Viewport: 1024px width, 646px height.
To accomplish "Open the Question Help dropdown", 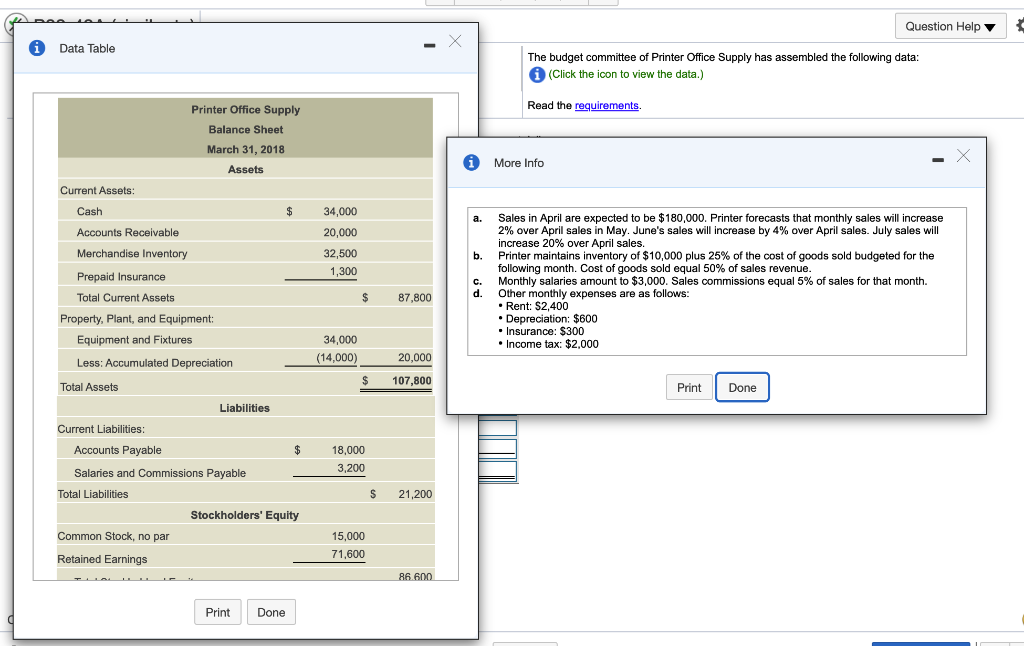I will click(950, 26).
